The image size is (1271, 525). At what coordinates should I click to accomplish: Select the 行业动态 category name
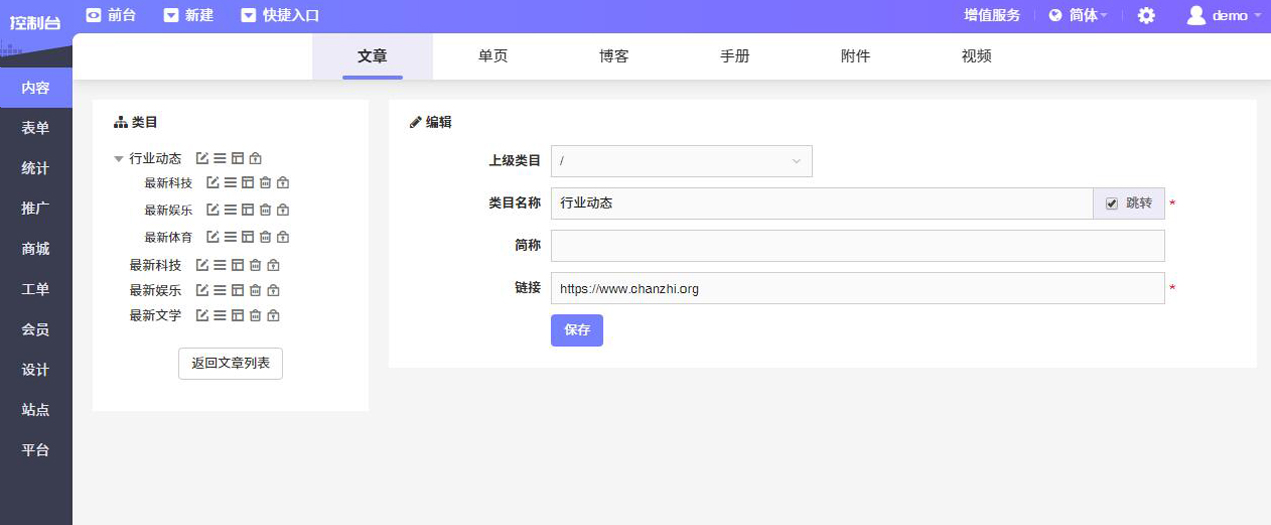tap(155, 158)
